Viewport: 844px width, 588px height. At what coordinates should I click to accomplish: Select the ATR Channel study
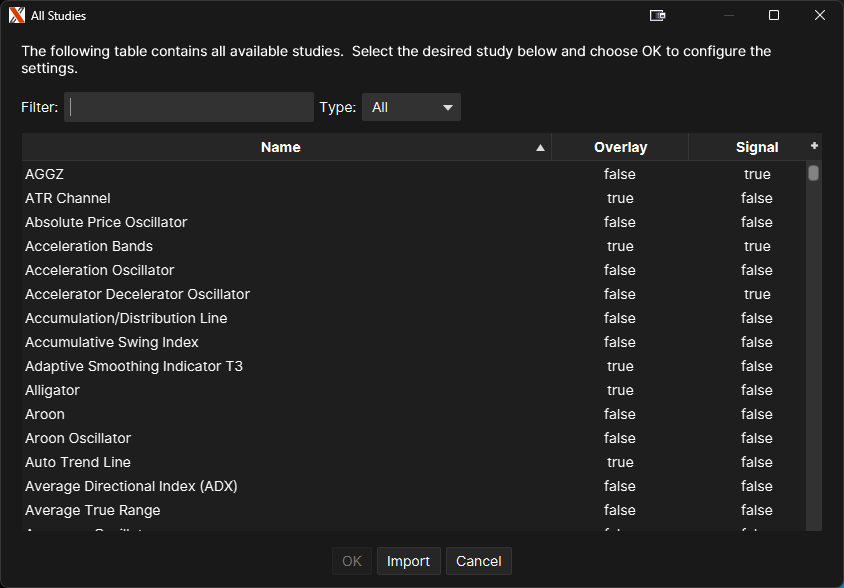pyautogui.click(x=68, y=198)
